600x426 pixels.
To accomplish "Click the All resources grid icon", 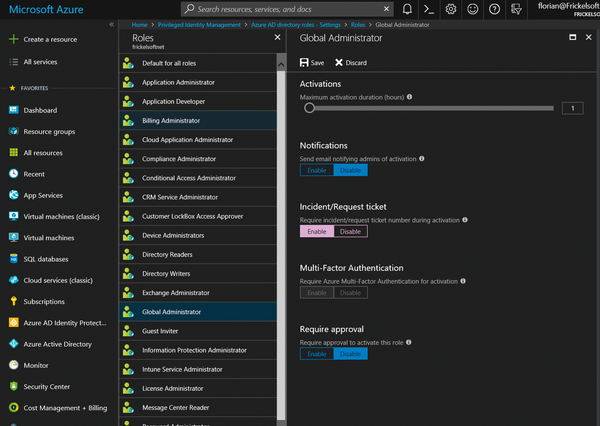I will pyautogui.click(x=14, y=152).
